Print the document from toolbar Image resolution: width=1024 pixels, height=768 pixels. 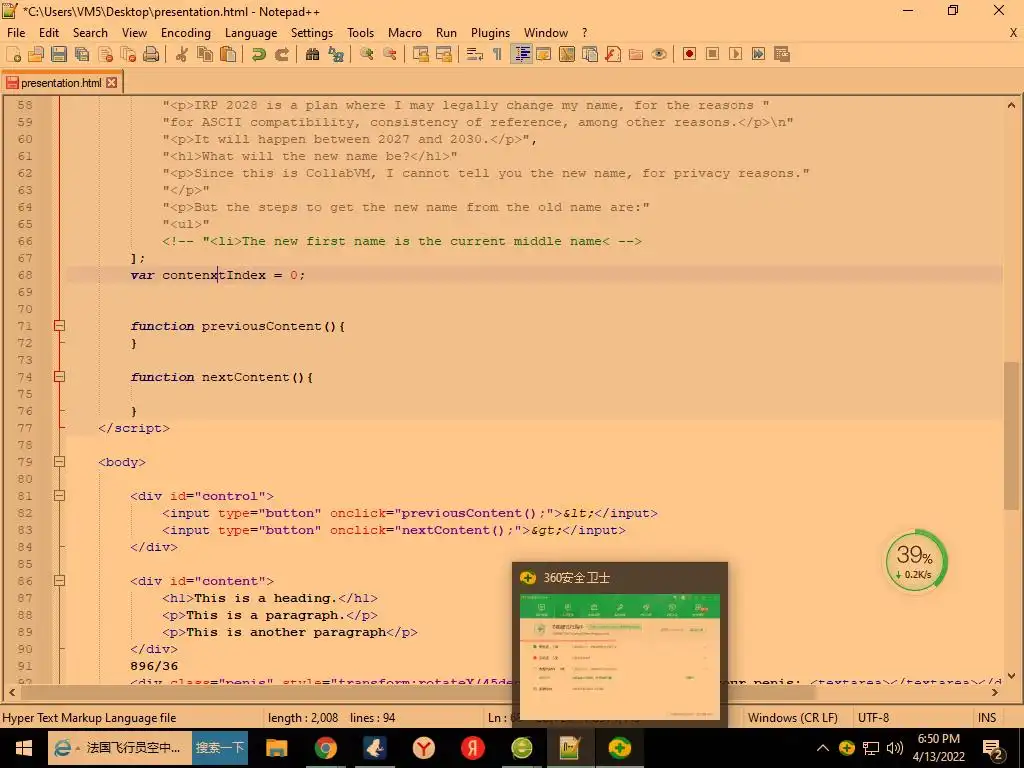pos(151,54)
